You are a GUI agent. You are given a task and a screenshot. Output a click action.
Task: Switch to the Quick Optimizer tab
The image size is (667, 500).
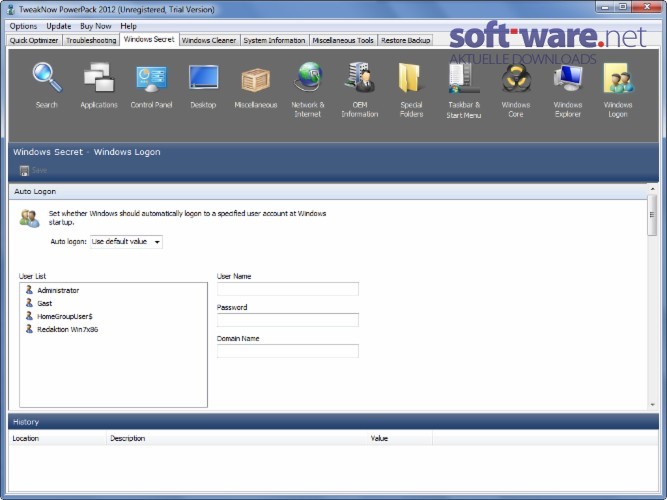(x=34, y=40)
